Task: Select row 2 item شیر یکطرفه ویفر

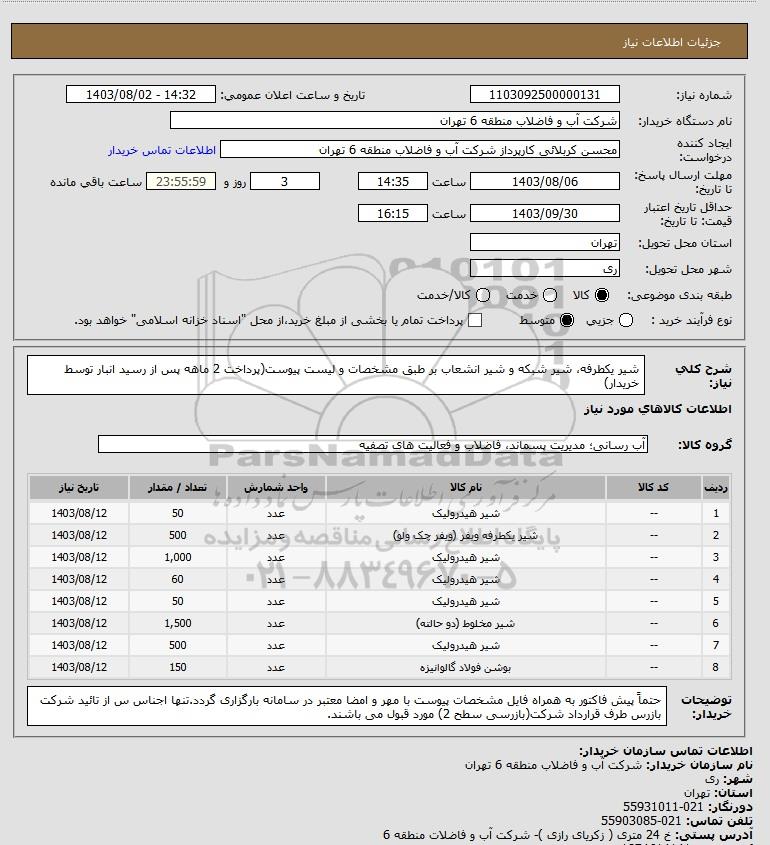Action: [x=466, y=535]
